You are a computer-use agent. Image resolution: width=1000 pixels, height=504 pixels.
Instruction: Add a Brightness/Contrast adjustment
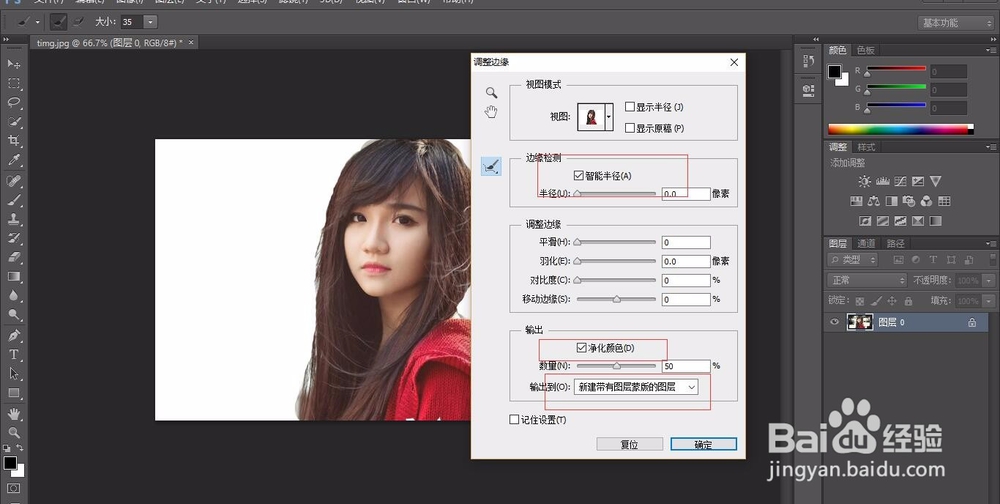click(864, 182)
